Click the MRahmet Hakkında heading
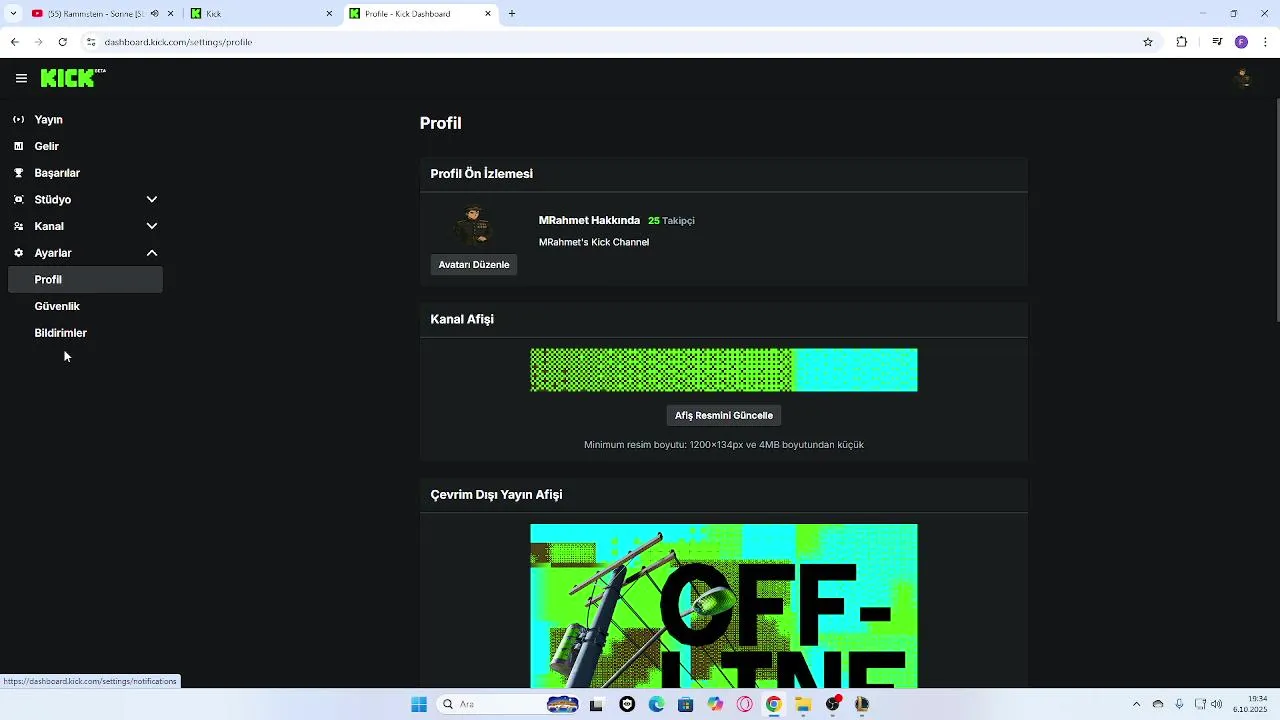 (589, 220)
